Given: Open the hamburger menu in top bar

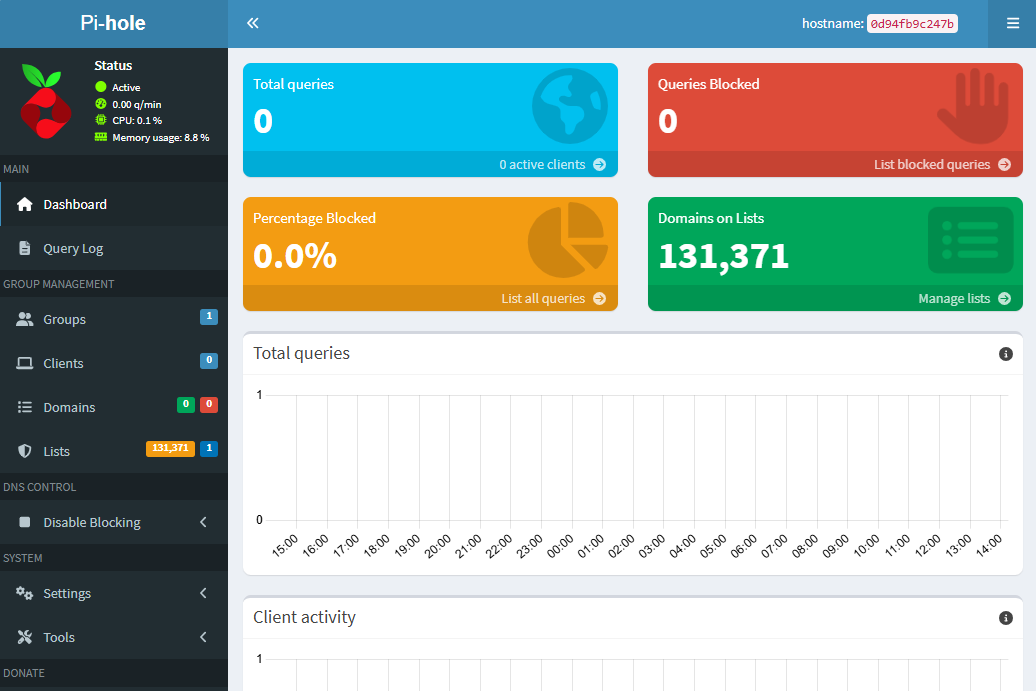Looking at the screenshot, I should point(1012,24).
